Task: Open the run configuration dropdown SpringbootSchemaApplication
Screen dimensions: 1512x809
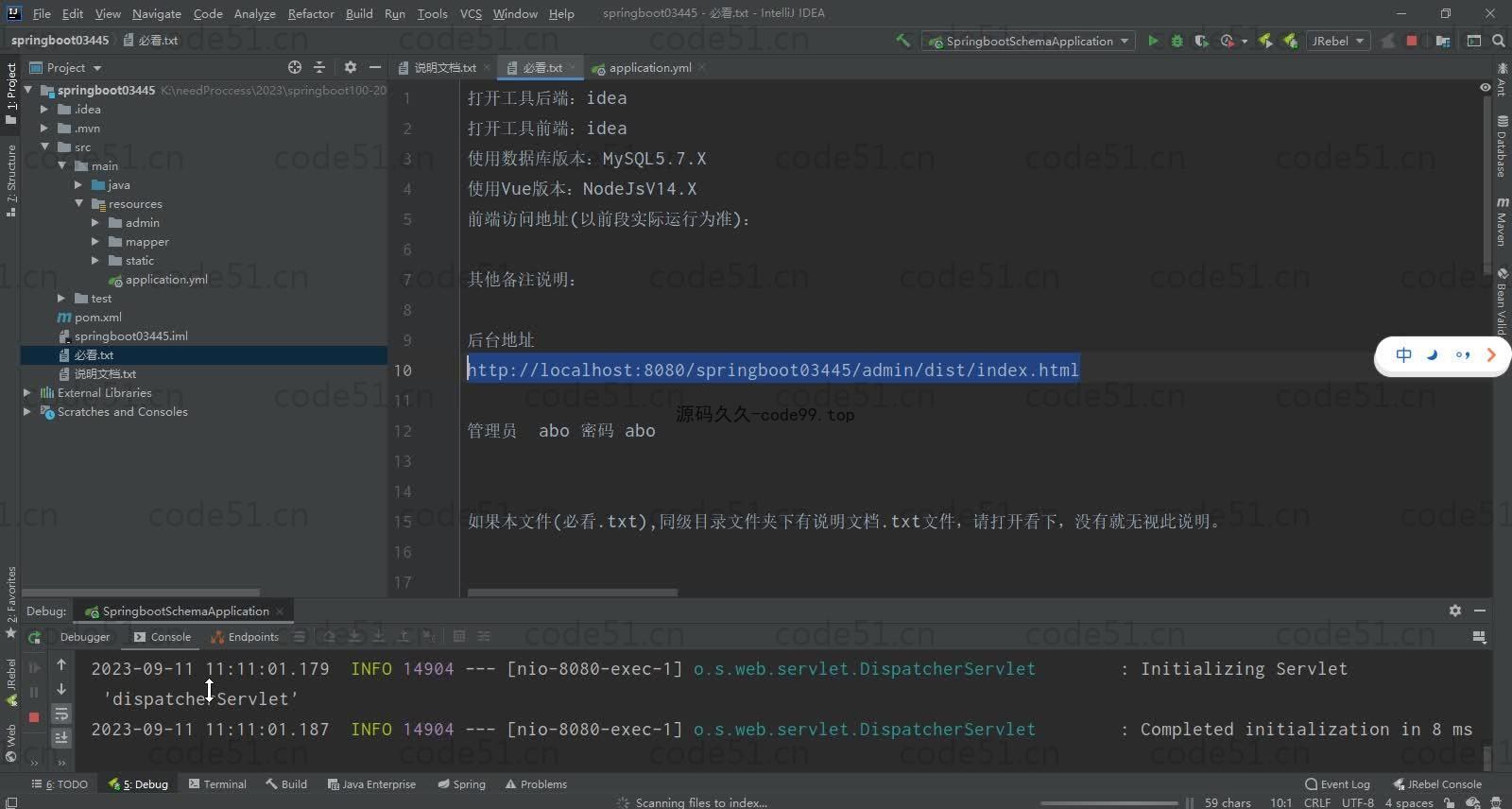Action: [1028, 41]
